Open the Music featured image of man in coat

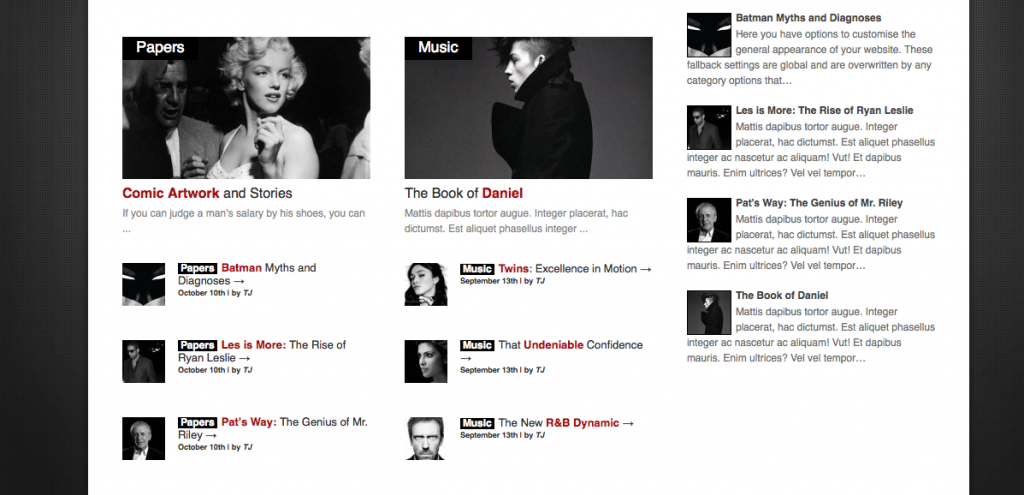point(528,108)
